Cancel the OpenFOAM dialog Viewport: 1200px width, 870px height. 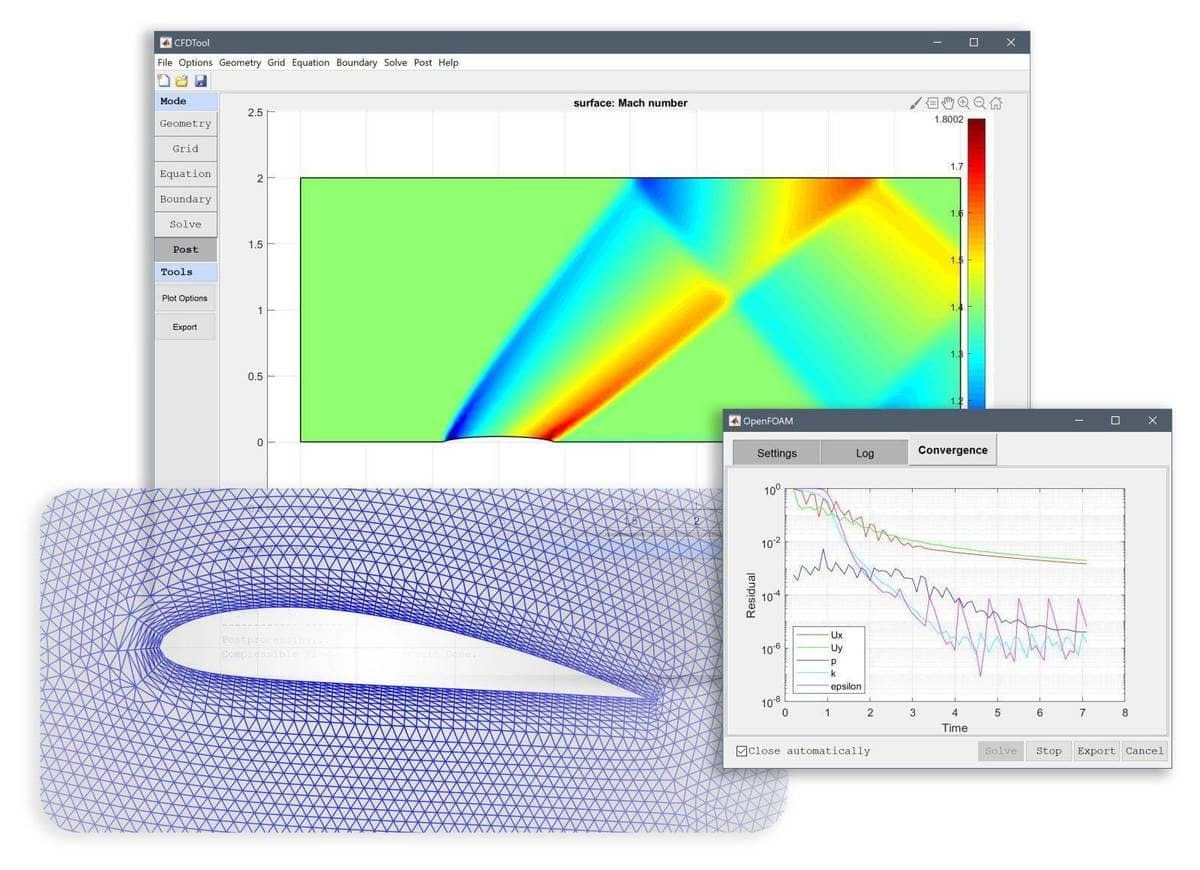tap(1144, 750)
